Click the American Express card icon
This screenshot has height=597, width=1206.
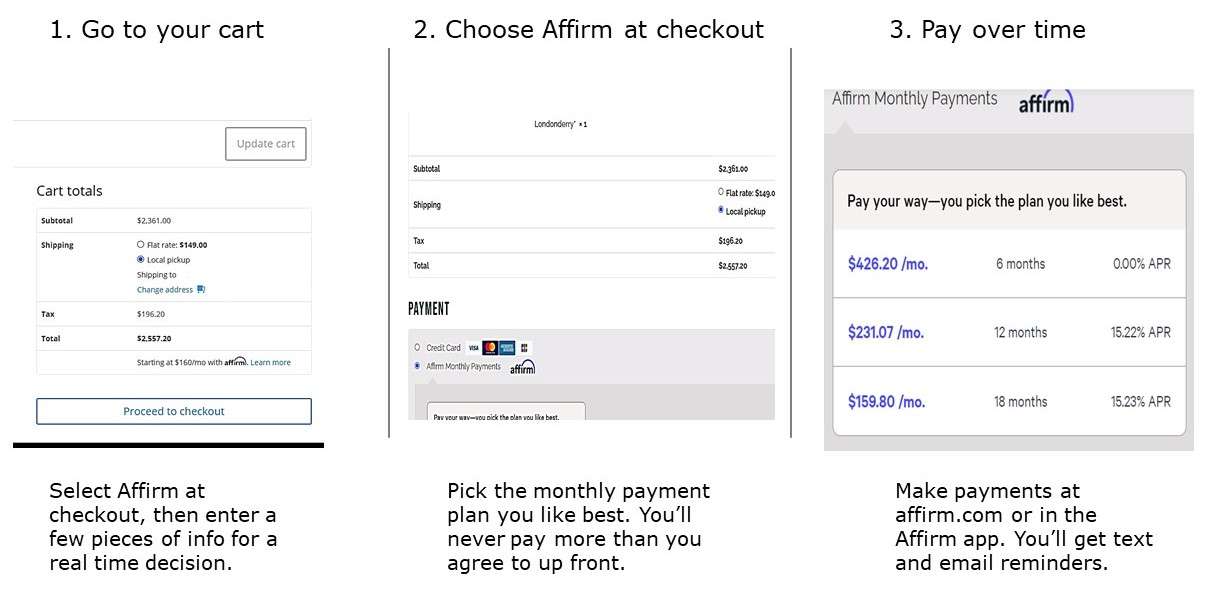pyautogui.click(x=507, y=348)
